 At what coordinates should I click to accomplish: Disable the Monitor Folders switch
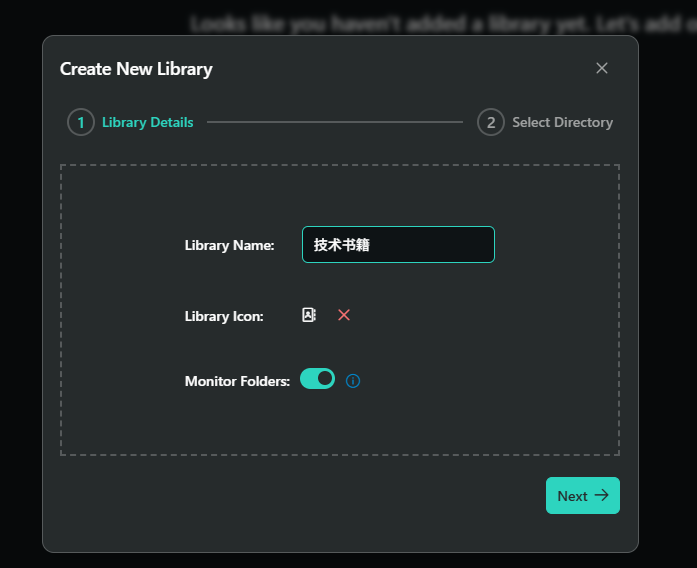click(x=317, y=379)
